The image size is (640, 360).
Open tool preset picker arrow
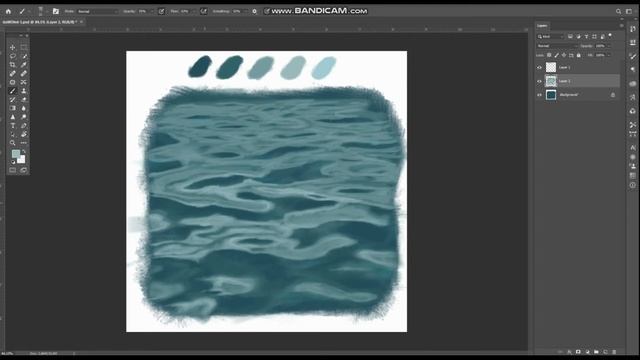(x=29, y=11)
